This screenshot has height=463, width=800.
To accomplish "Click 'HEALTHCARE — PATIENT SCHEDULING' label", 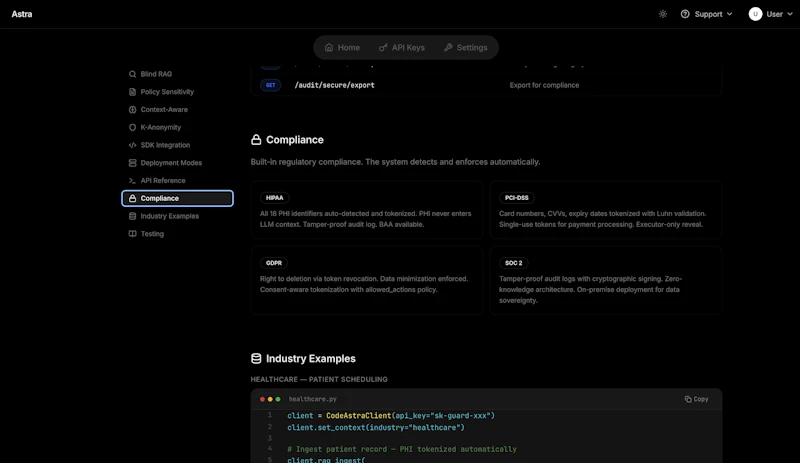I will tap(319, 379).
